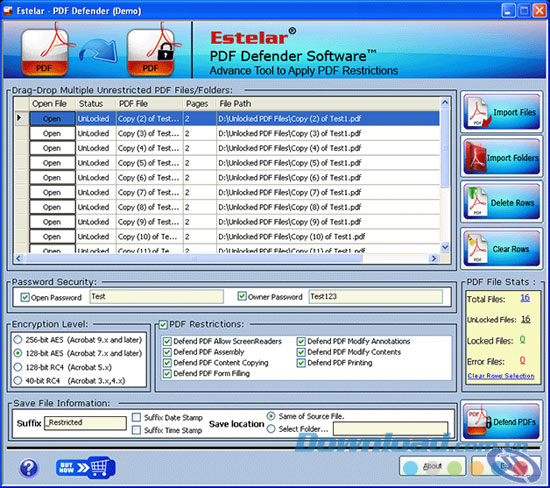Click the app icon in title bar
Screen dimensions: 550x488
click(8, 11)
